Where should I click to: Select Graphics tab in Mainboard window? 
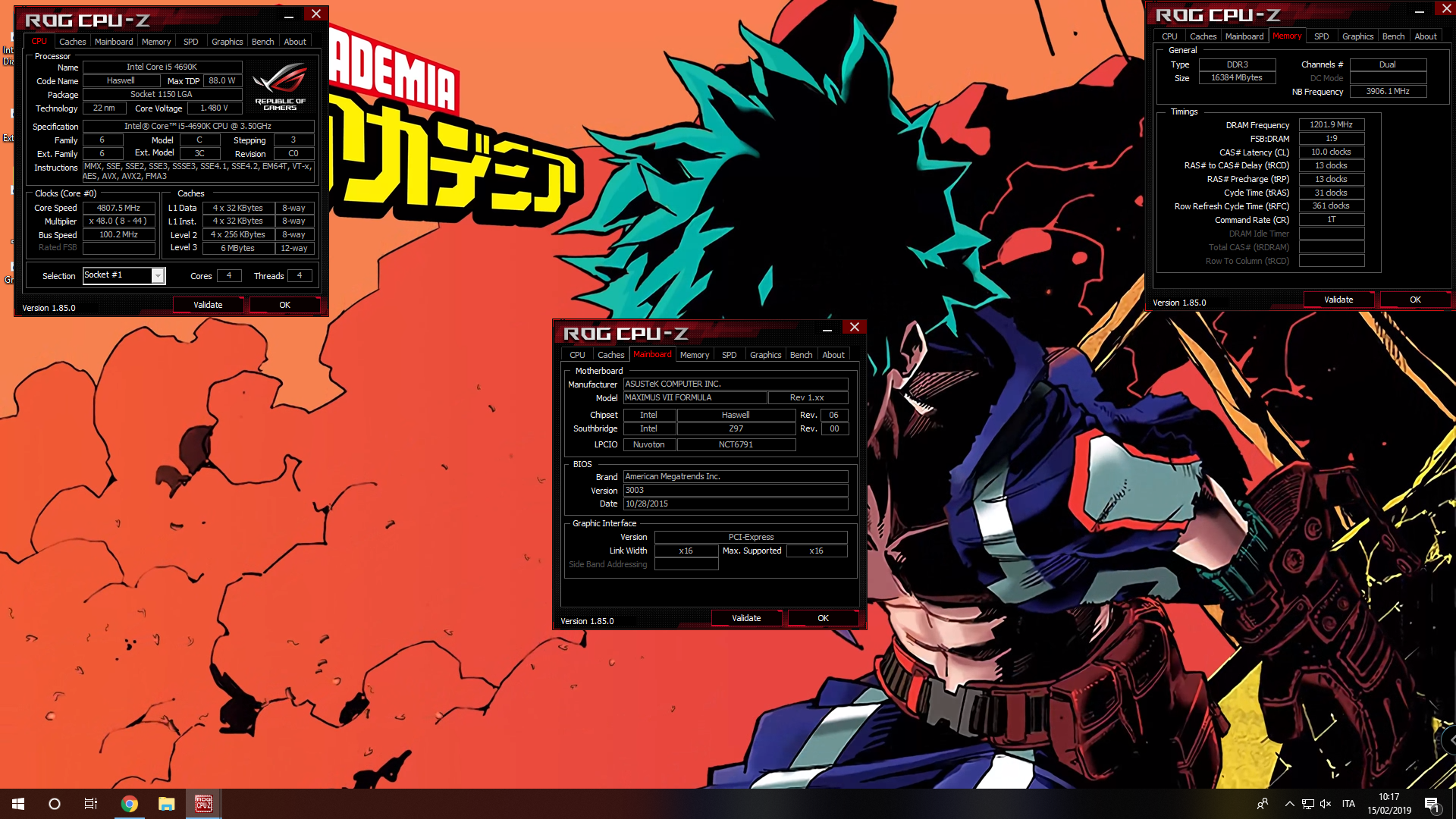766,355
